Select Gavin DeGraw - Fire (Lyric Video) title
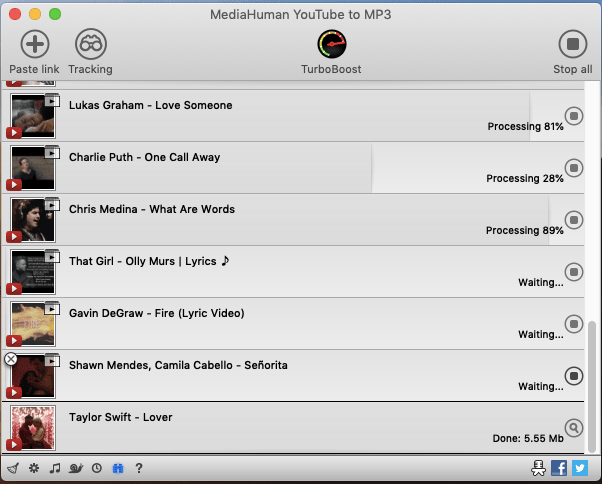The image size is (602, 484). coord(157,313)
